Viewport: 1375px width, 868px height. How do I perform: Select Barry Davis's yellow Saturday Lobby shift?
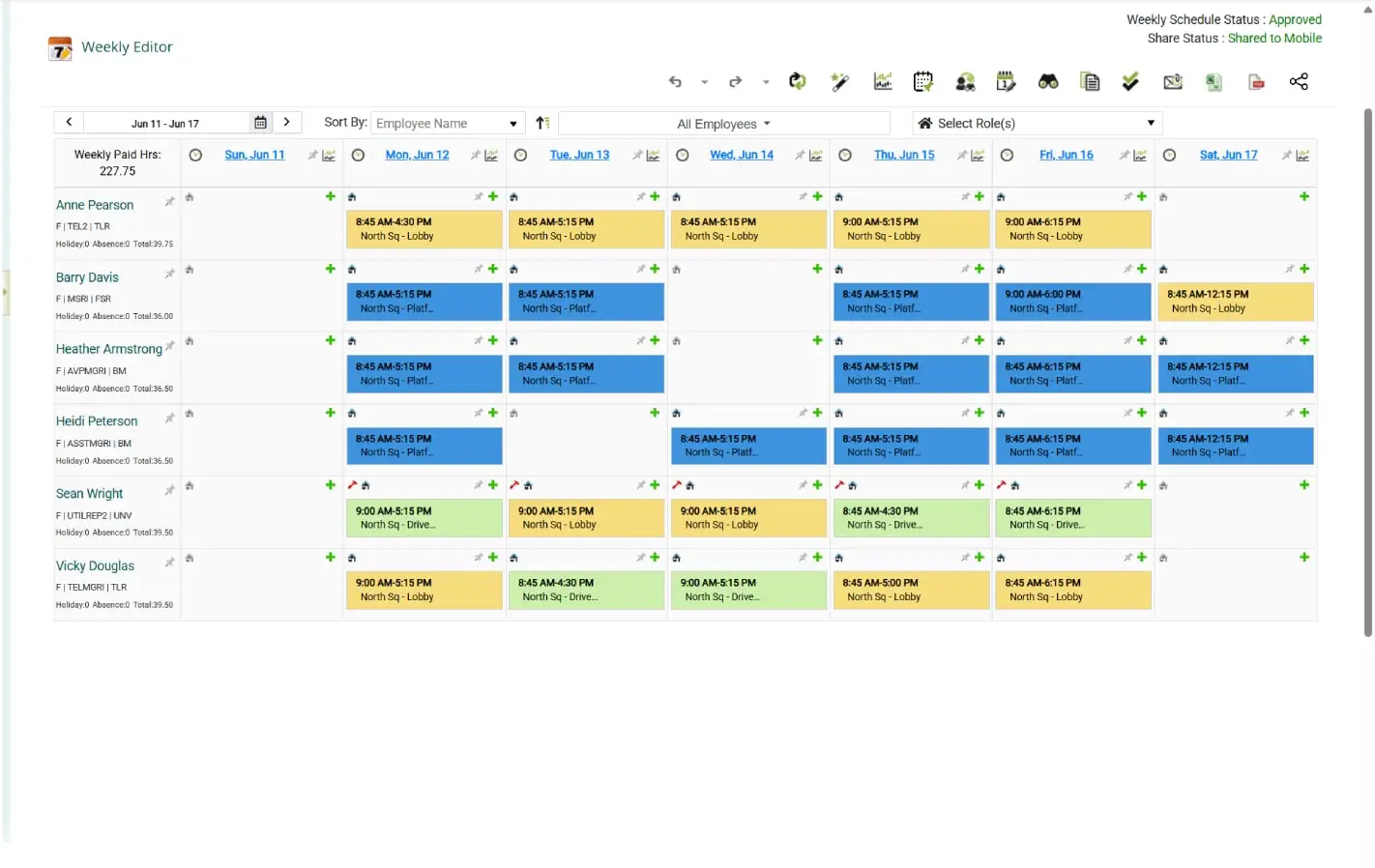(x=1235, y=302)
